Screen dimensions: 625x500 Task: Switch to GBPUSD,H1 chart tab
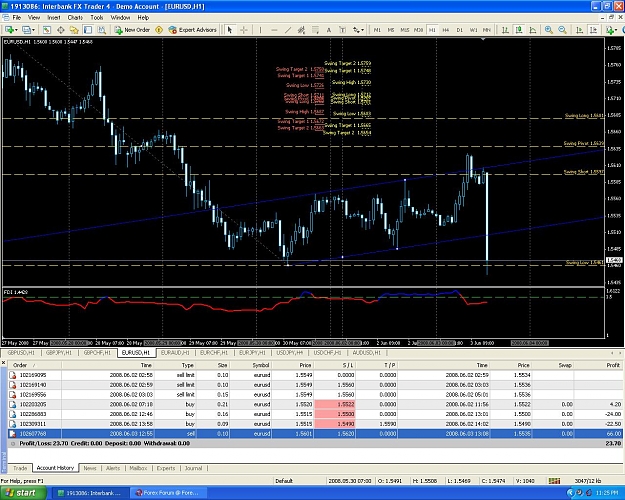21,353
